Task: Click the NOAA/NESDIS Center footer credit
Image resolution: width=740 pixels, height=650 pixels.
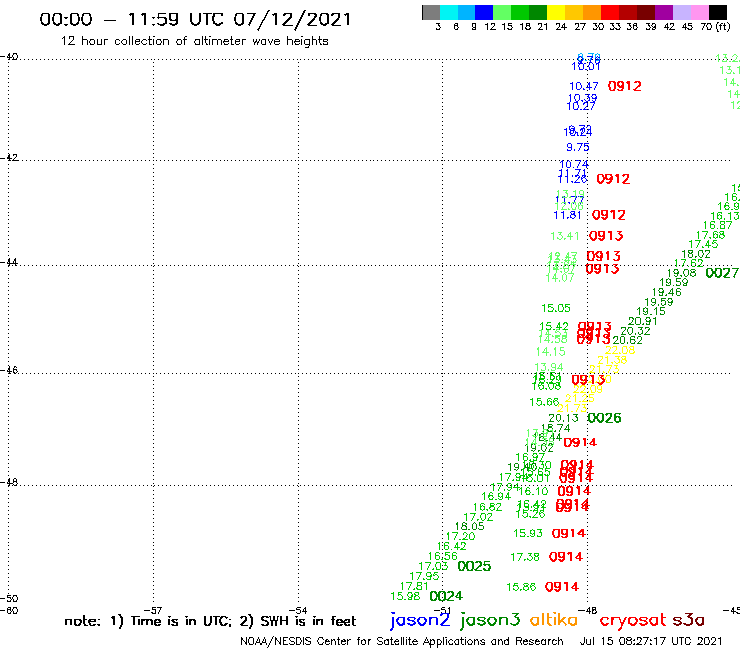Action: (402, 642)
